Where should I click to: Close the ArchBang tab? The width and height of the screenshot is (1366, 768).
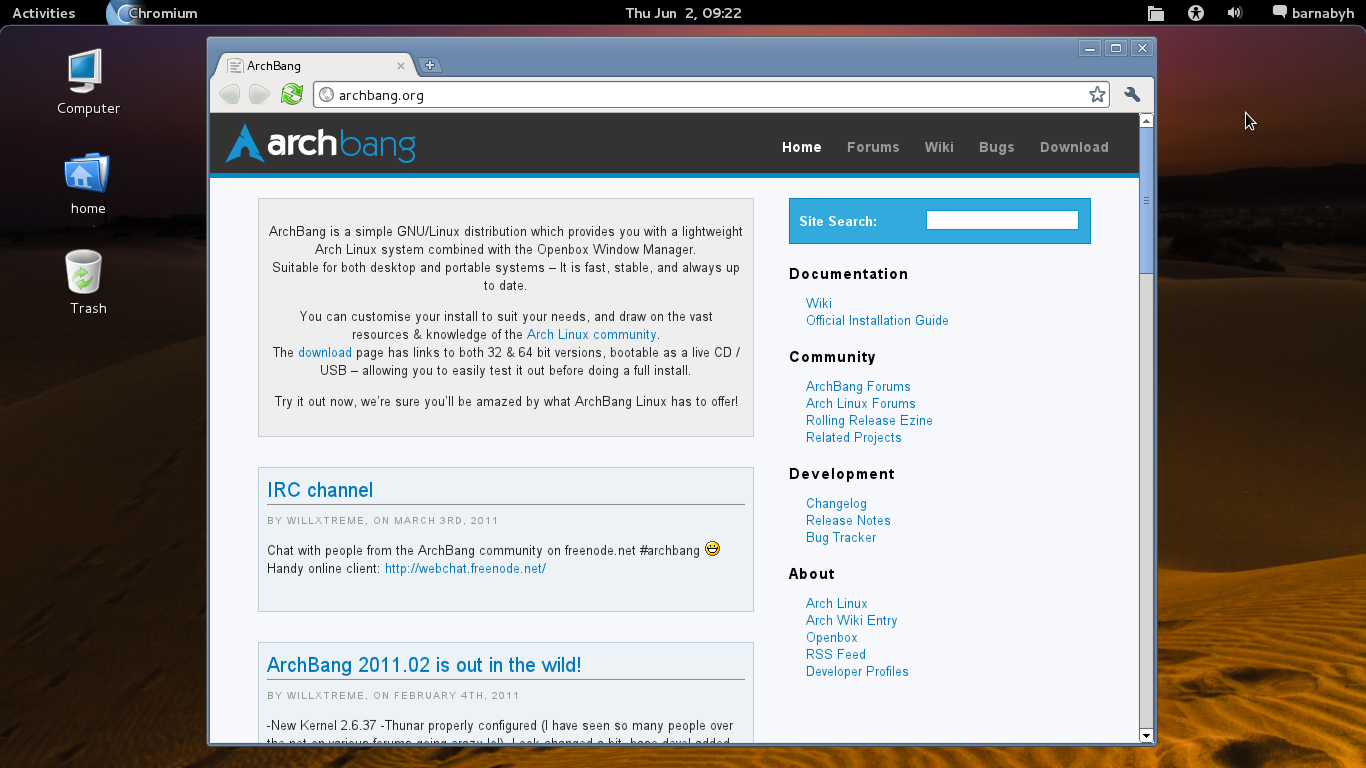click(x=401, y=66)
